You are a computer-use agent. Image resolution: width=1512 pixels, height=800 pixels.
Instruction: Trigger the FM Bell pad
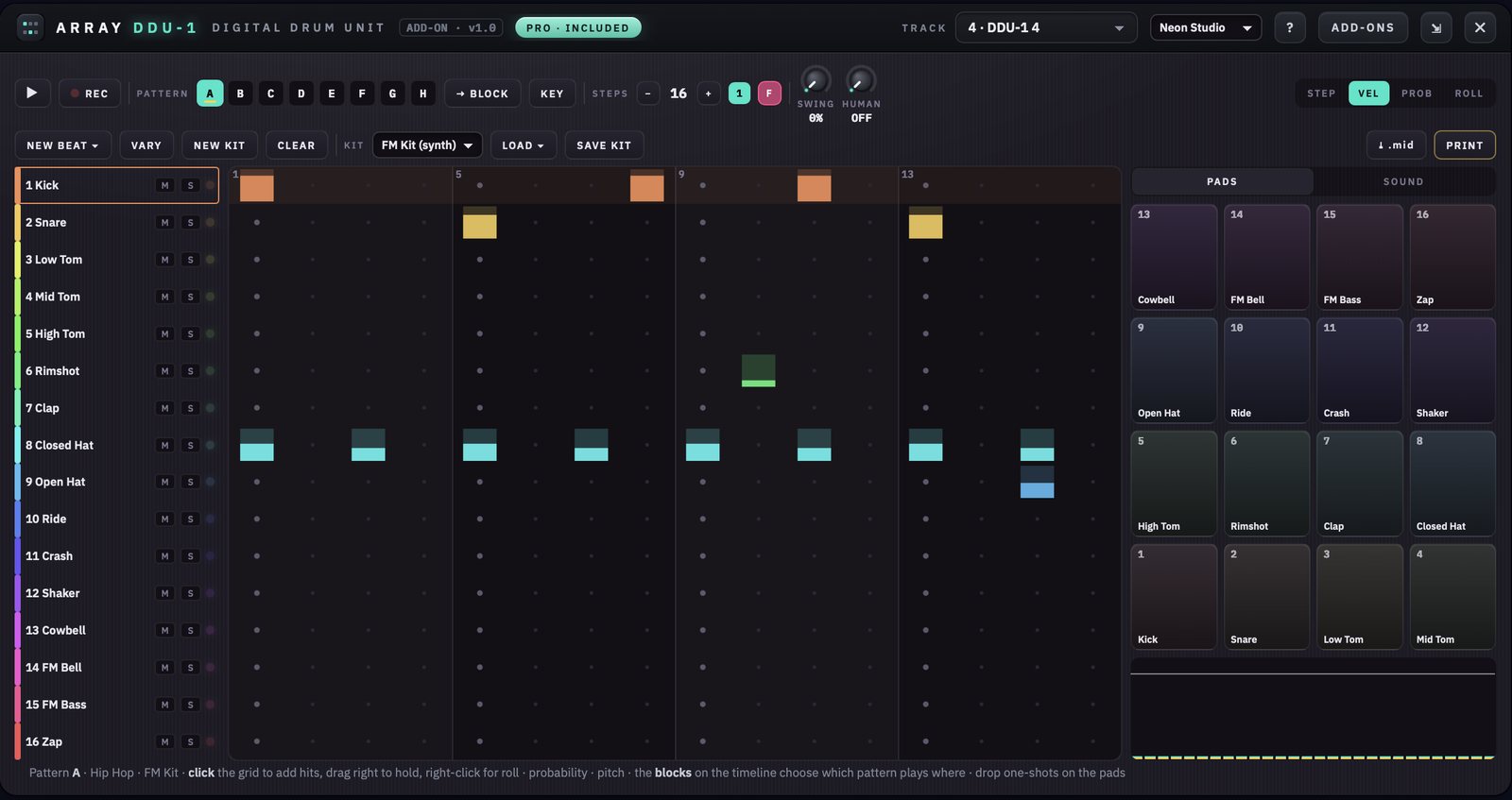[x=1266, y=257]
